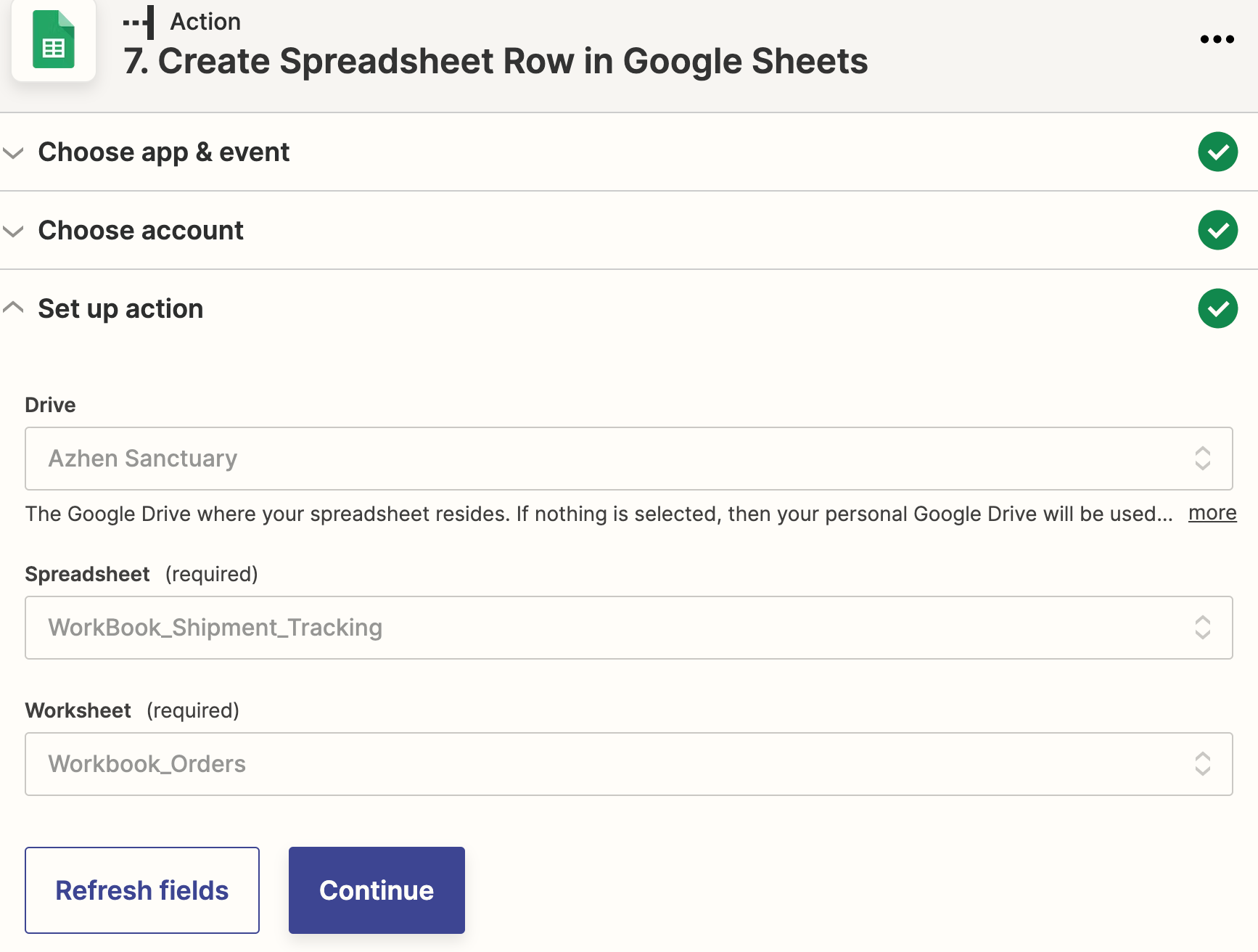Click the Drive field up-down arrows
The width and height of the screenshot is (1258, 952).
pyautogui.click(x=1202, y=459)
